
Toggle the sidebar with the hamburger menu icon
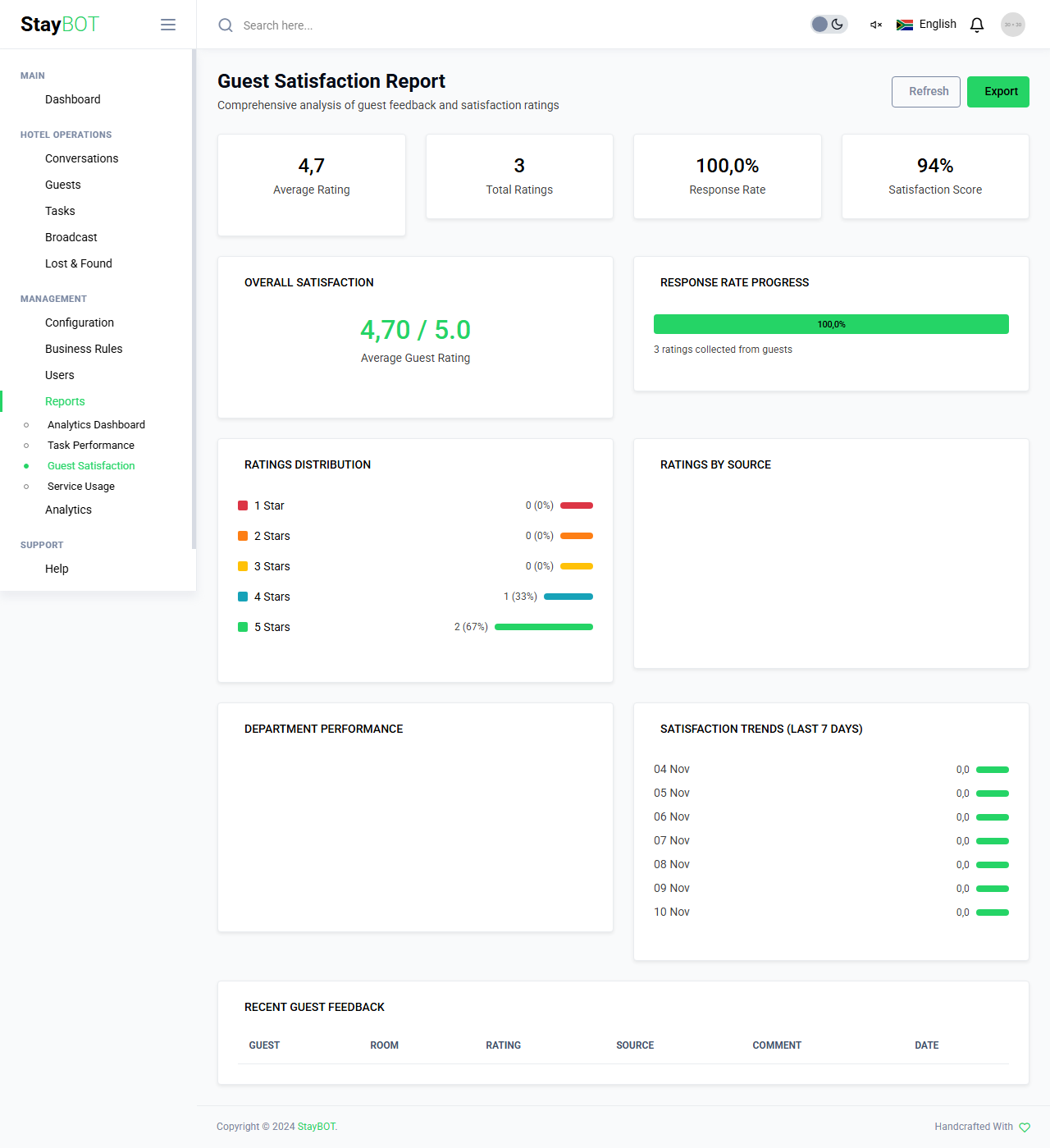[x=168, y=25]
